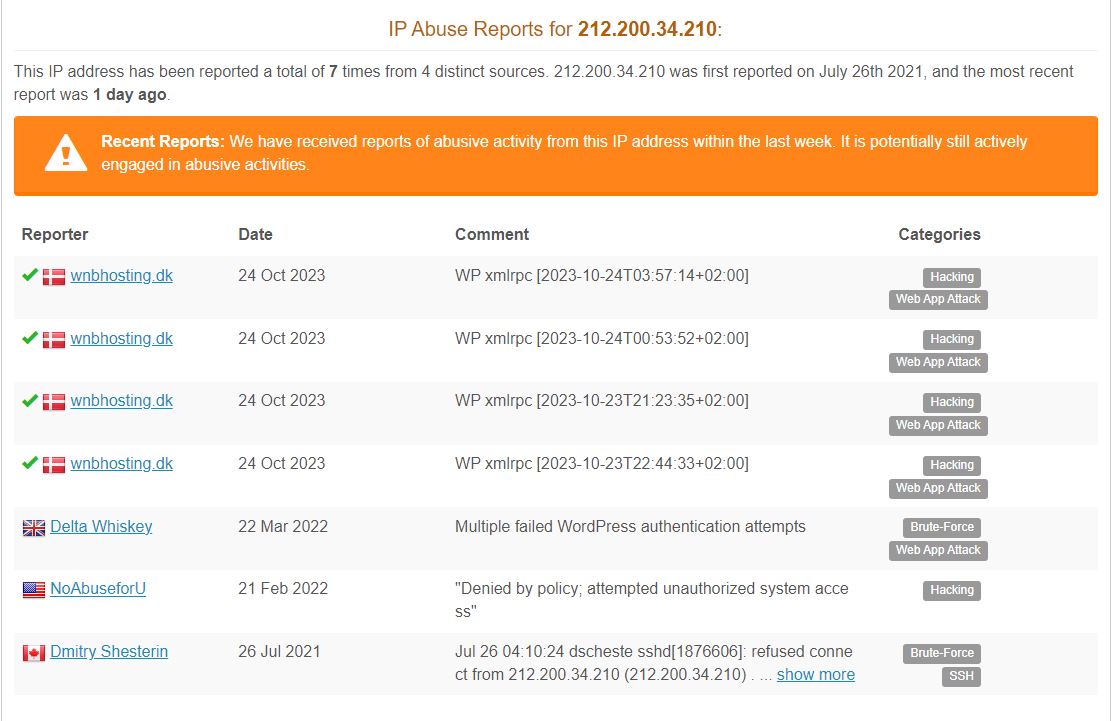Click the green checkmark in the first wnbhosting.dk row
The height and width of the screenshot is (721, 1113).
(x=30, y=275)
